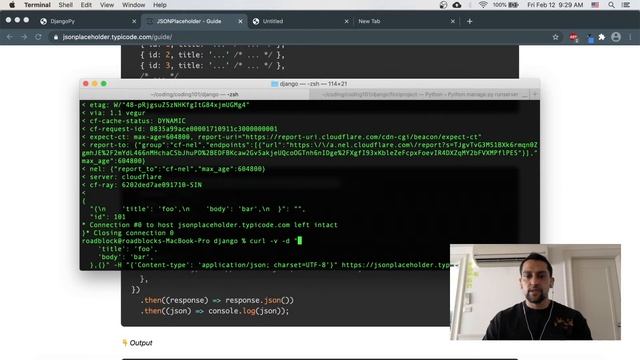Image resolution: width=640 pixels, height=360 pixels.
Task: Click the console.log(json) code line
Action: coord(215,311)
